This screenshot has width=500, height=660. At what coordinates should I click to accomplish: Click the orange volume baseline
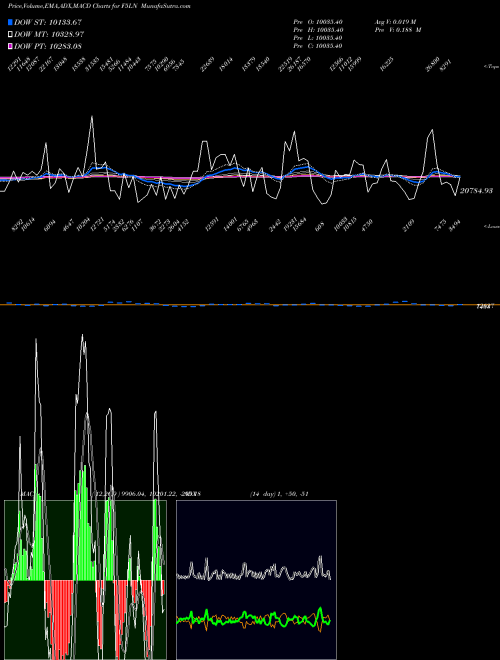250,304
